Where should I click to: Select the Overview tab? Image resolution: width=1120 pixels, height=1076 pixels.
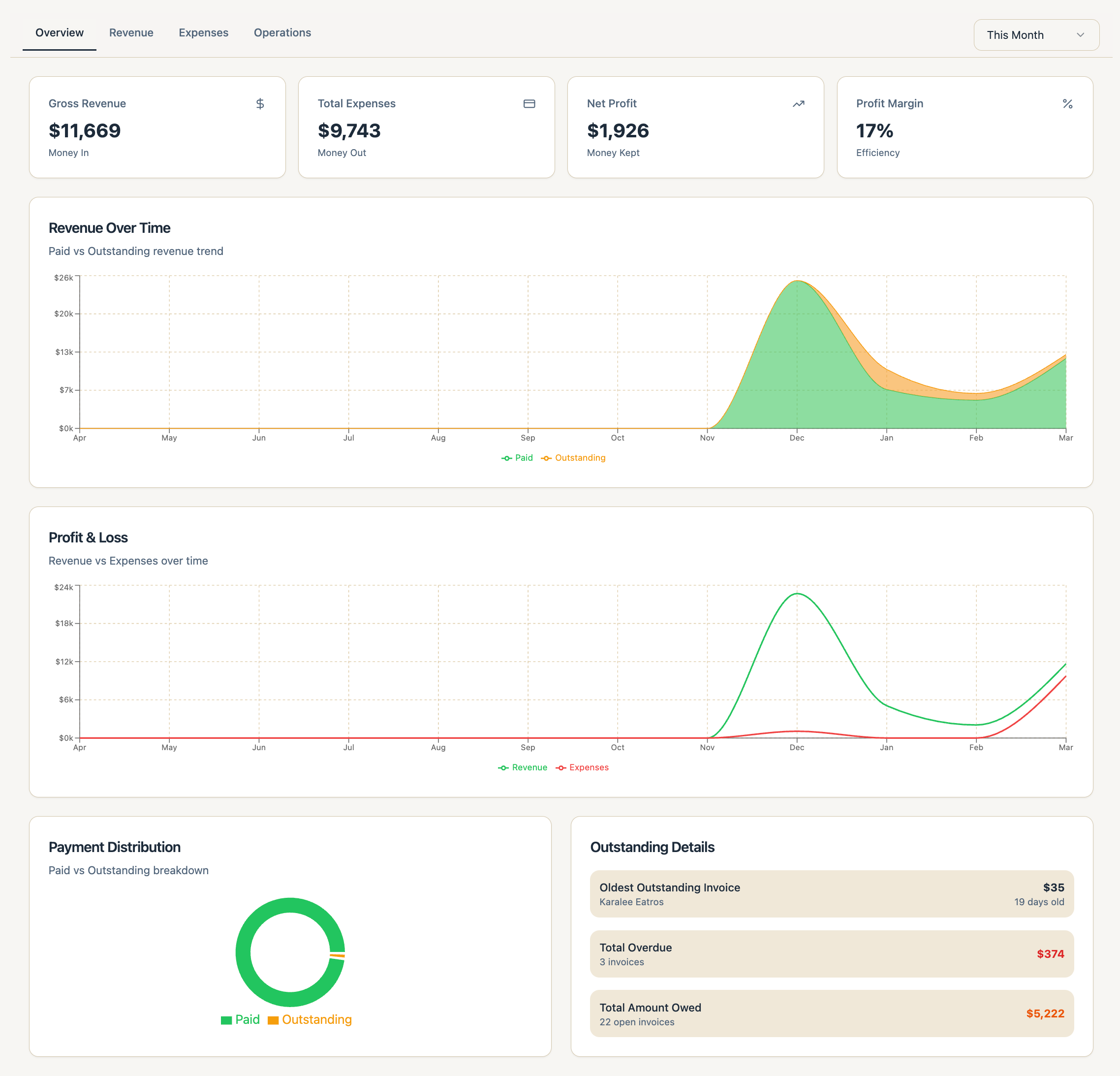tap(60, 32)
